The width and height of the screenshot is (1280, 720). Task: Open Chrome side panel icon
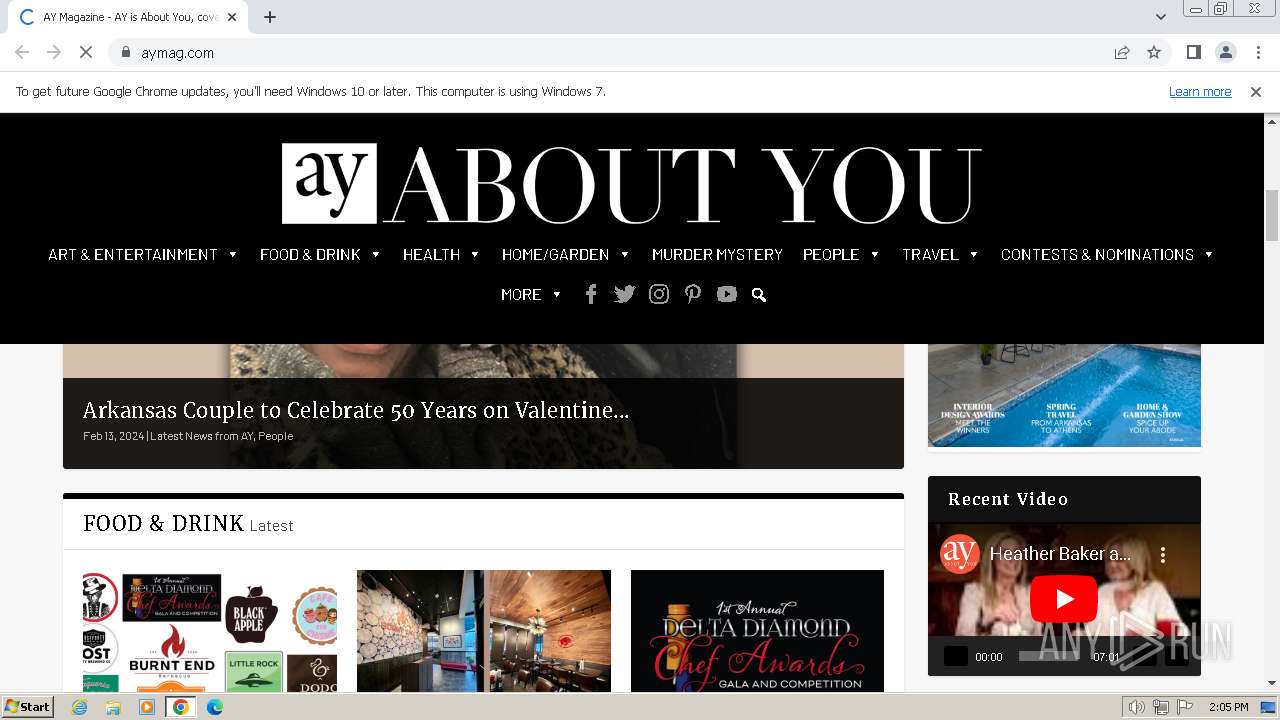1193,52
